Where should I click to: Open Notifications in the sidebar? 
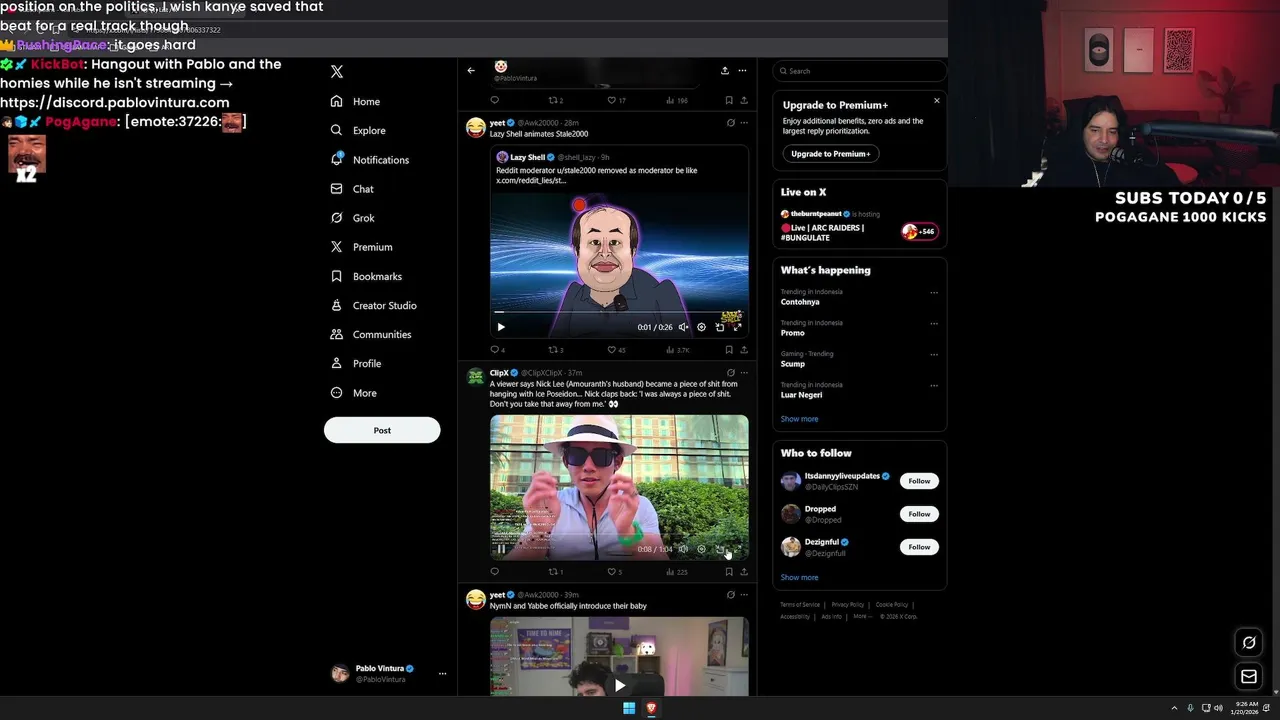coord(369,160)
